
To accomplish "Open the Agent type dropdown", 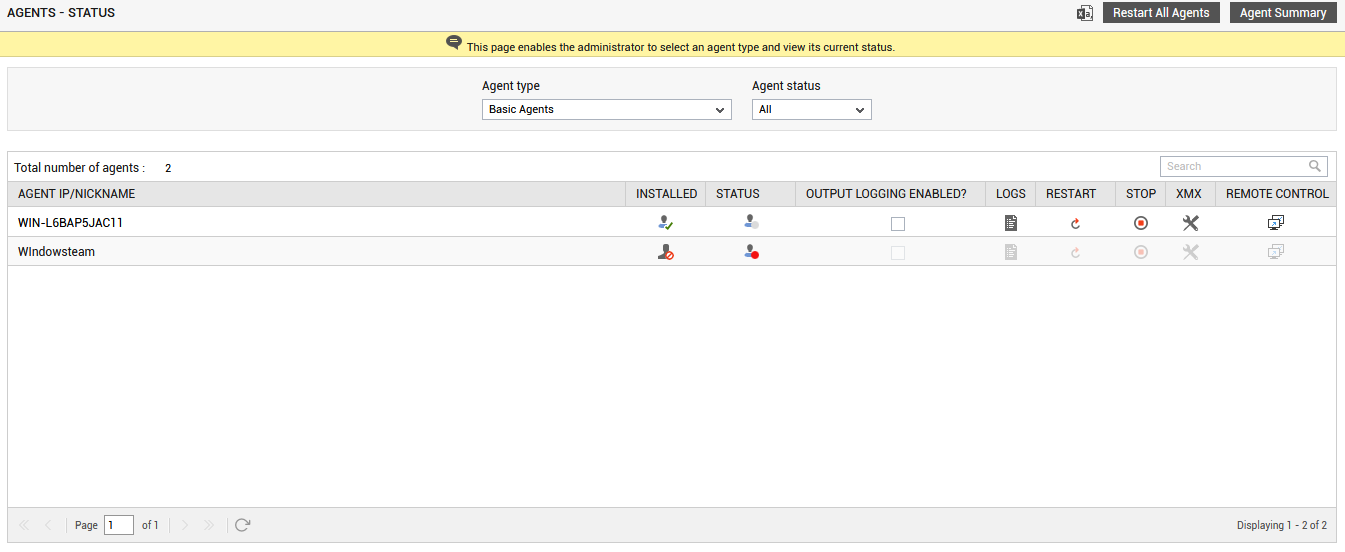I will point(606,109).
